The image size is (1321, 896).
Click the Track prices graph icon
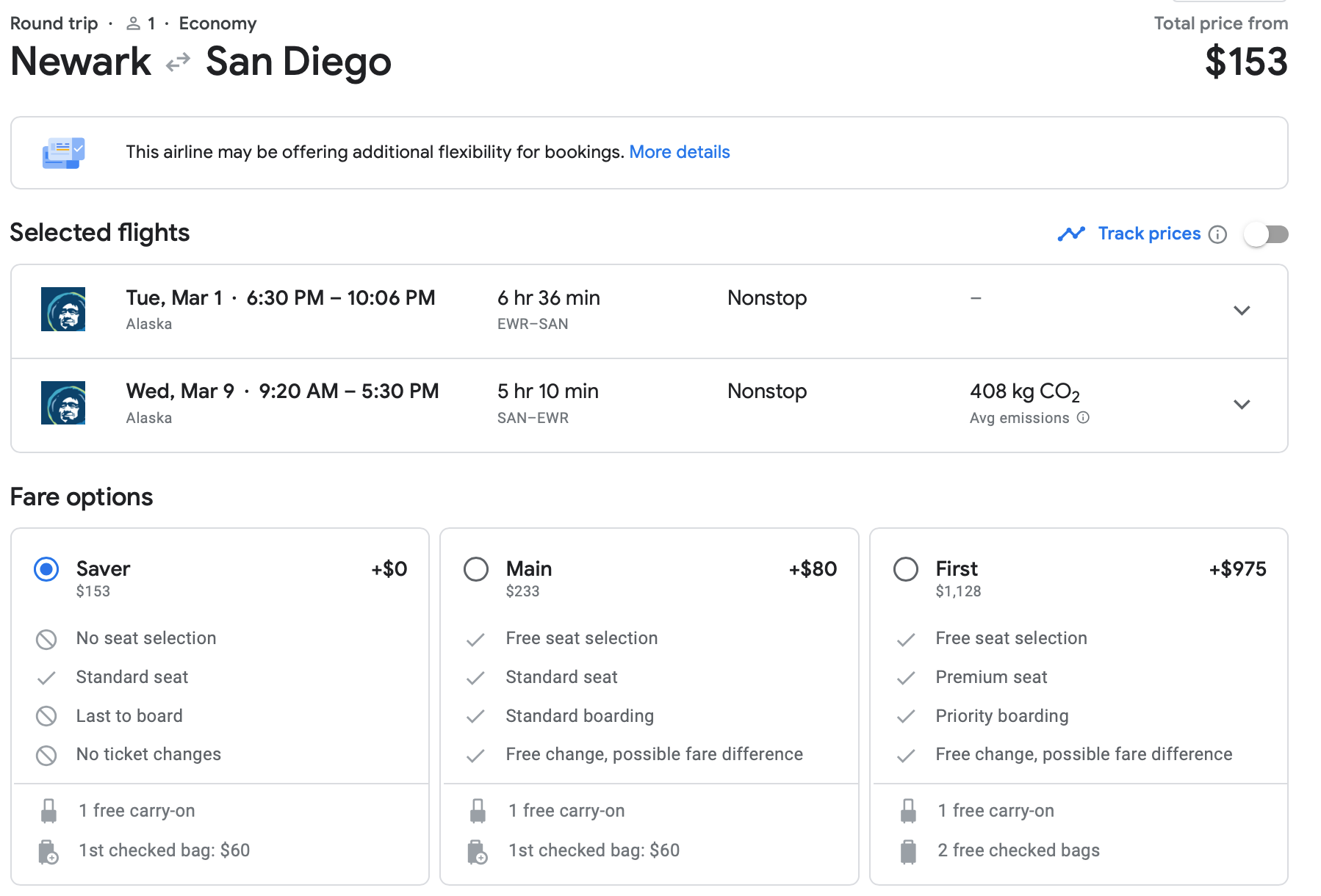click(x=1071, y=234)
